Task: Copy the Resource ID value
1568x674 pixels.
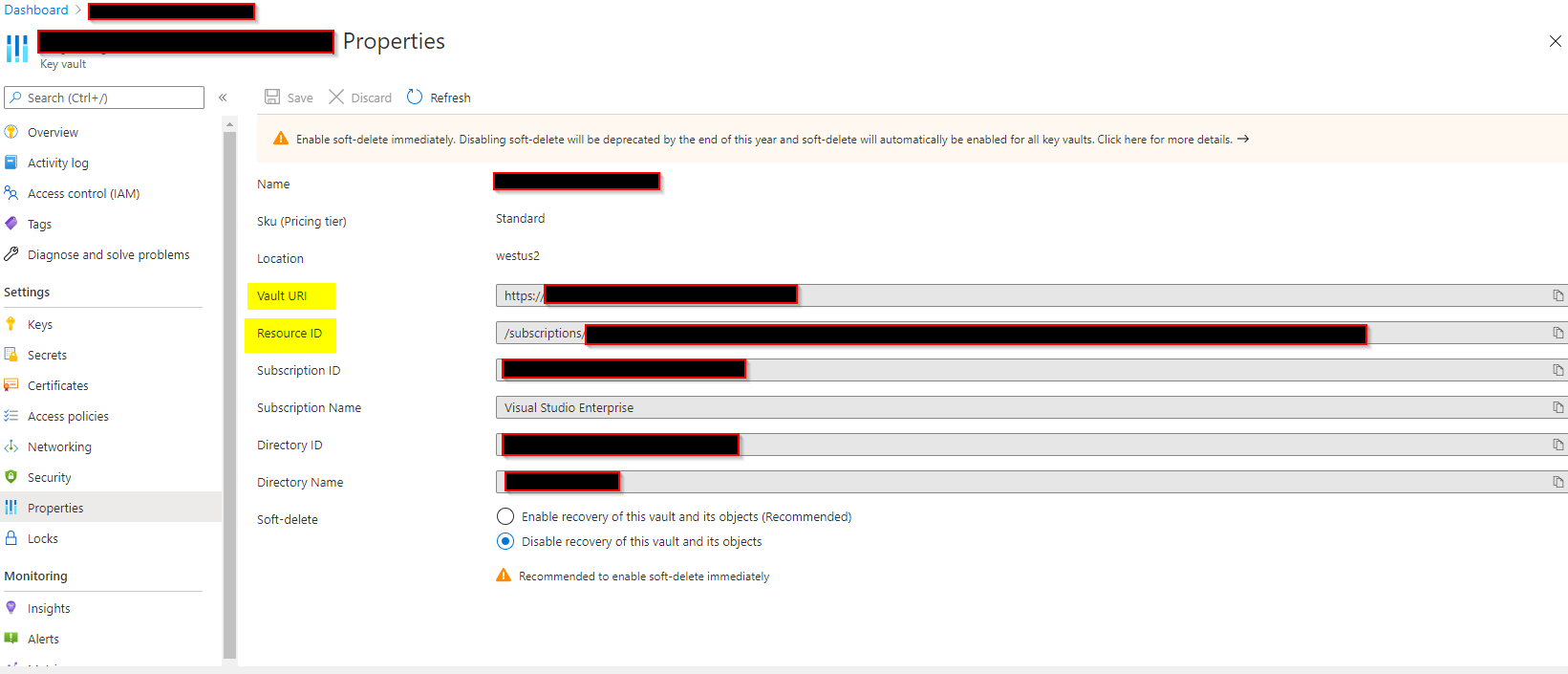Action: point(1557,334)
